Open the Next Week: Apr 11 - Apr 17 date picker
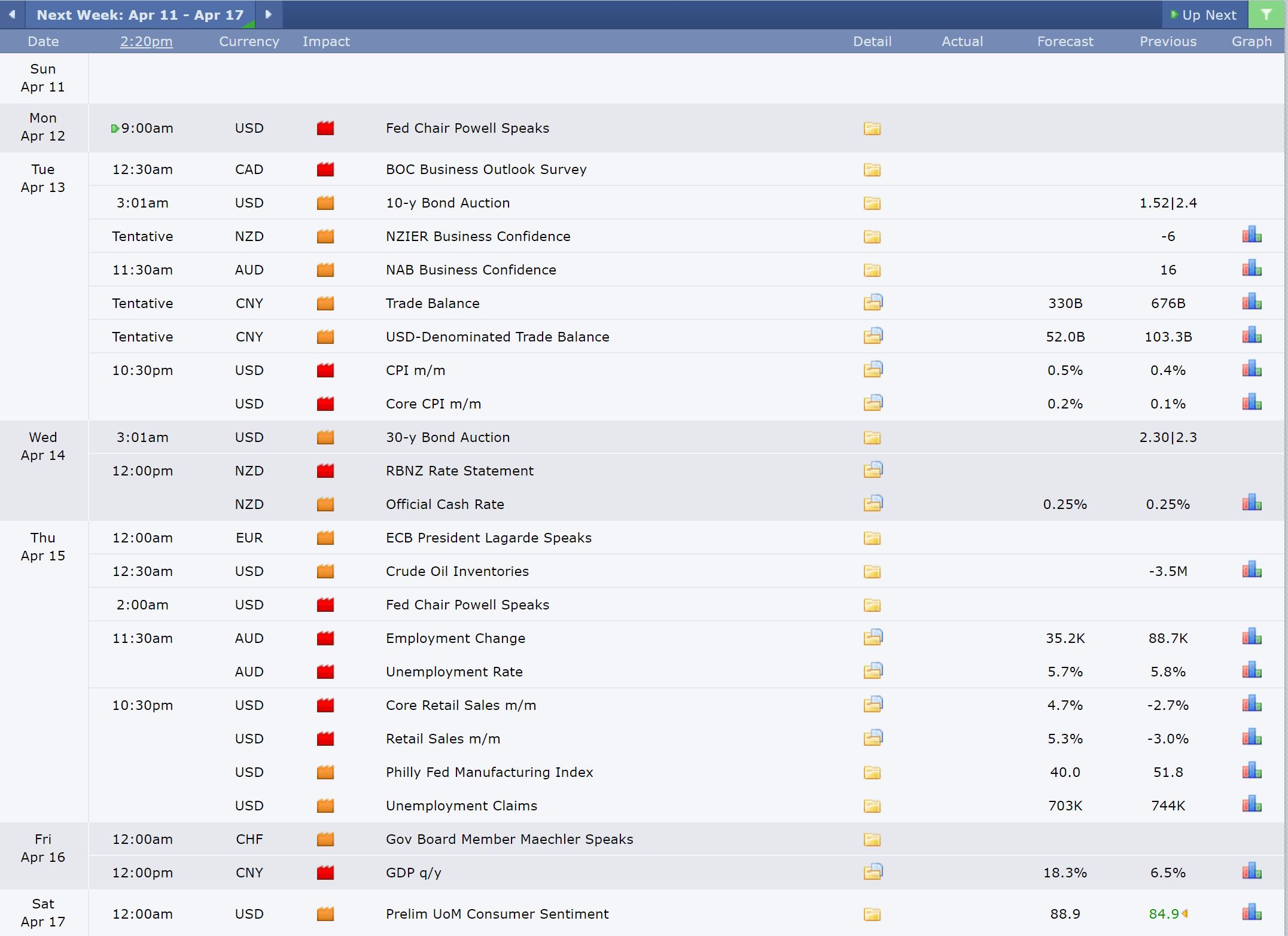 pyautogui.click(x=141, y=15)
